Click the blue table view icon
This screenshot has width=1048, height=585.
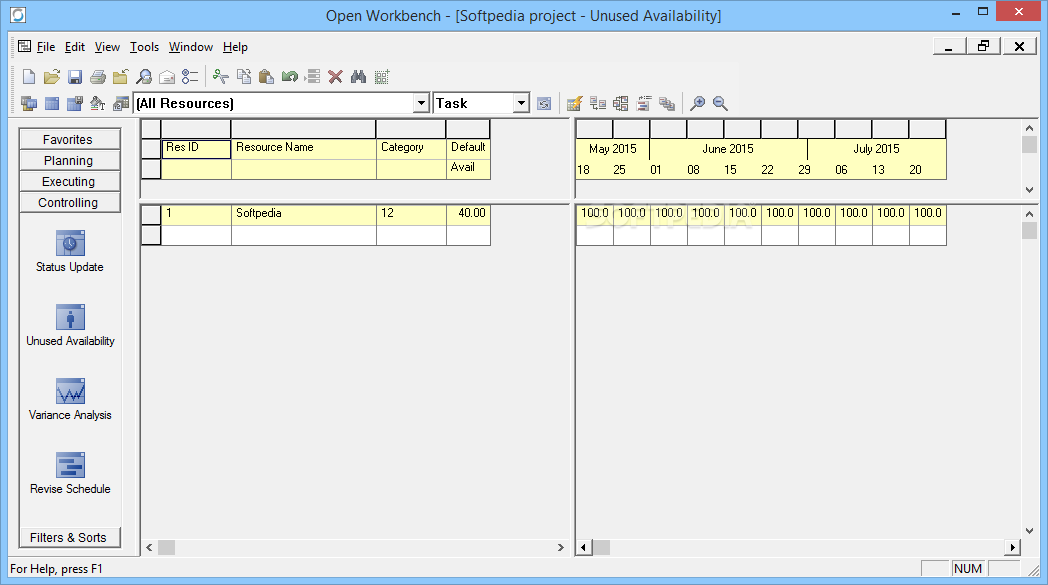point(51,104)
